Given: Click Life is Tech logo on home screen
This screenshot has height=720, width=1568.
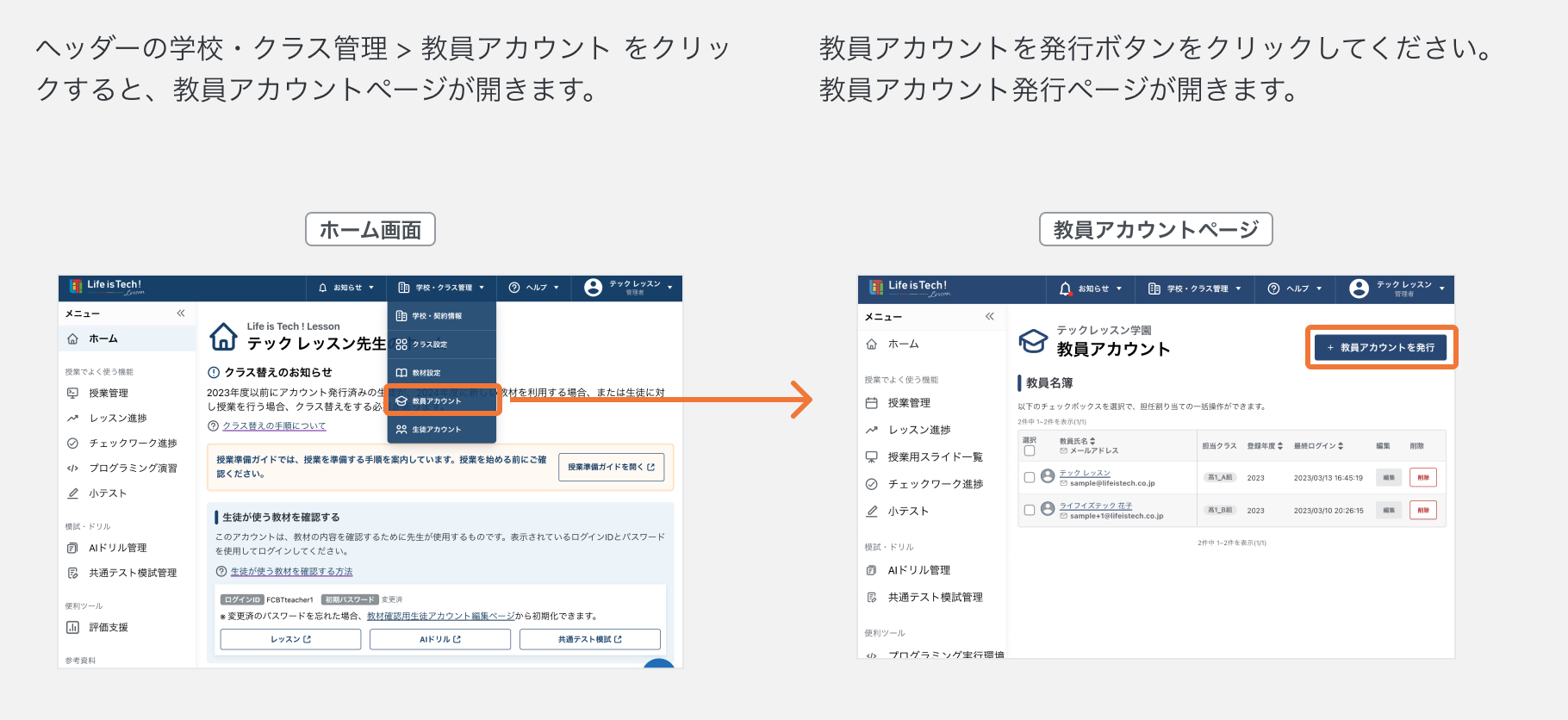Looking at the screenshot, I should point(109,287).
